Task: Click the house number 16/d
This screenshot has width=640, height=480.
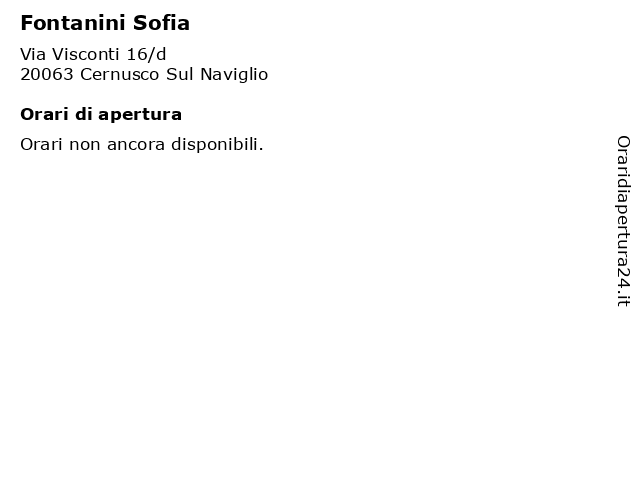Action: point(146,54)
